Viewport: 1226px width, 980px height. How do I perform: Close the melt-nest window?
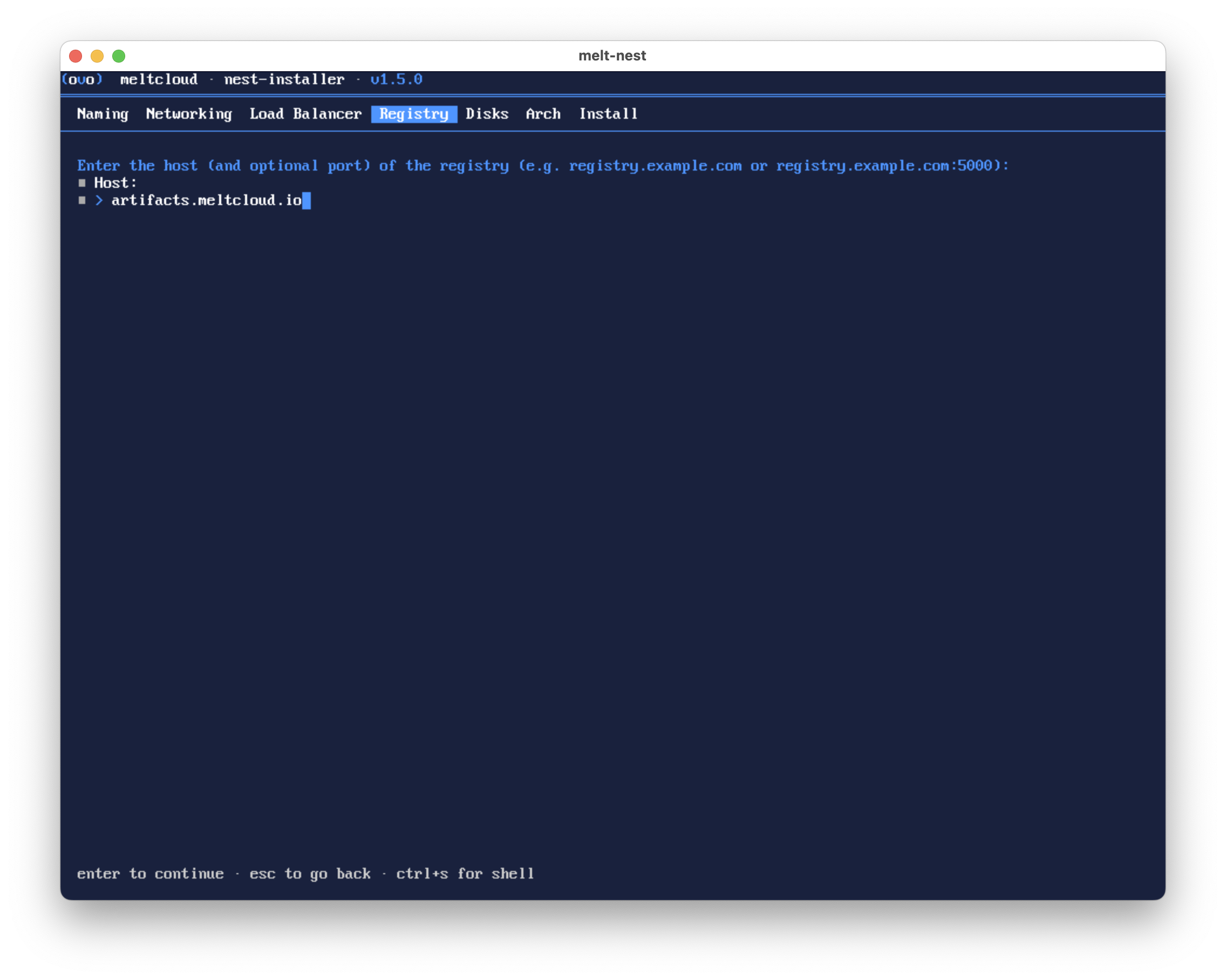(76, 56)
